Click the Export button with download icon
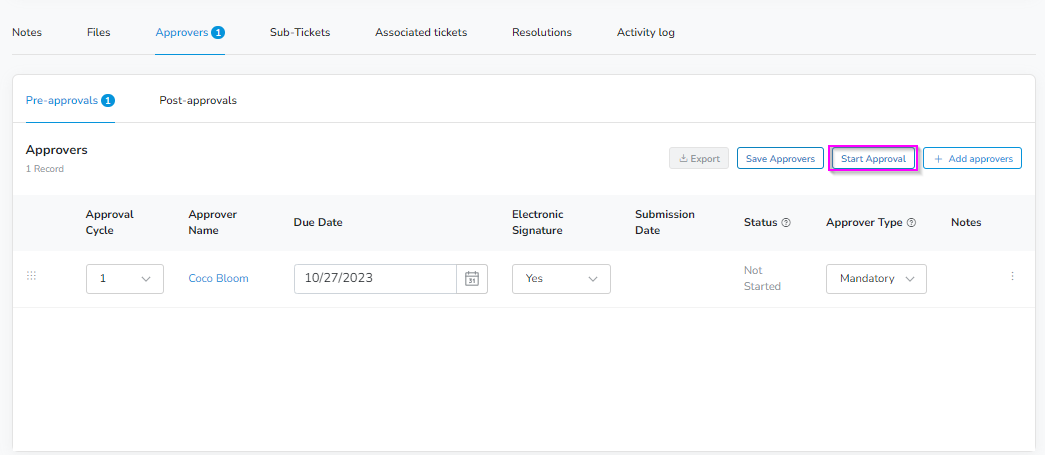The width and height of the screenshot is (1045, 455). click(x=699, y=159)
